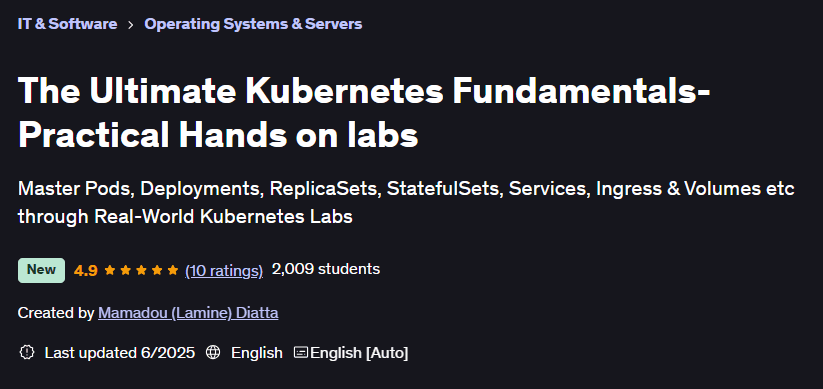Click the breadcrumb chevron separator
The image size is (823, 389).
click(x=131, y=25)
